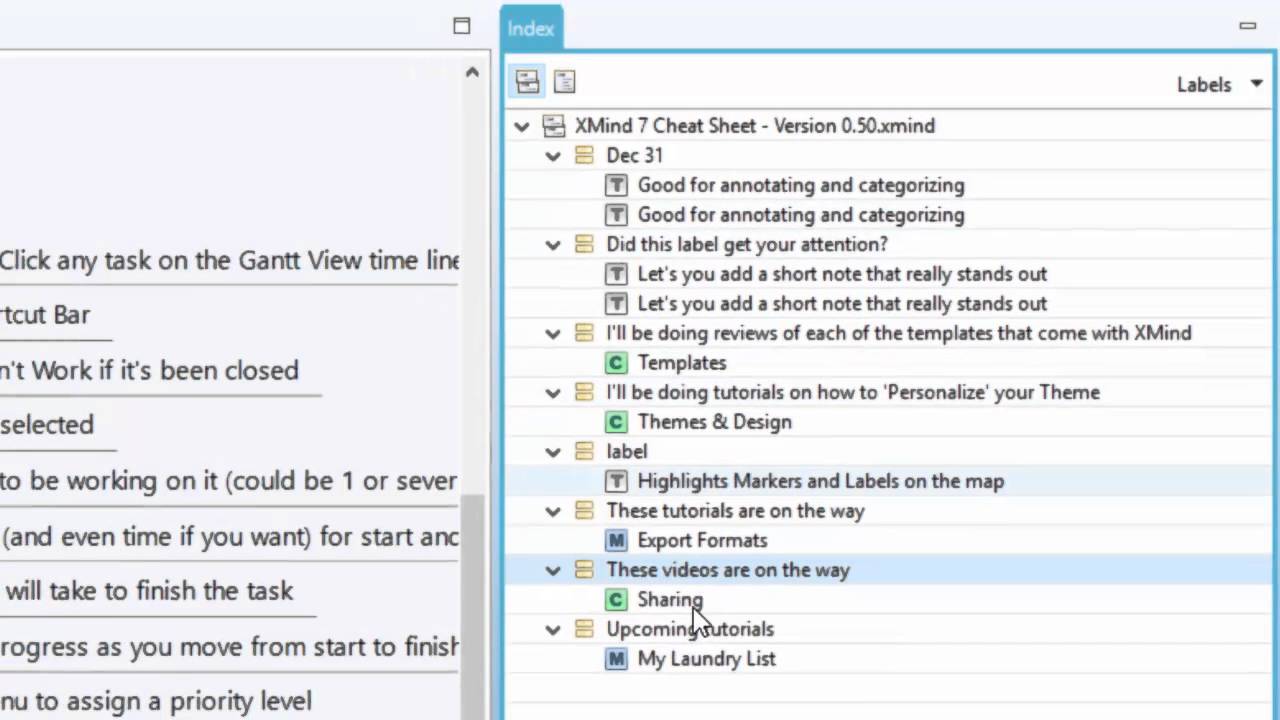The height and width of the screenshot is (720, 1280).
Task: Select 'I'll be doing reviews of each of the templates'
Action: coord(899,333)
